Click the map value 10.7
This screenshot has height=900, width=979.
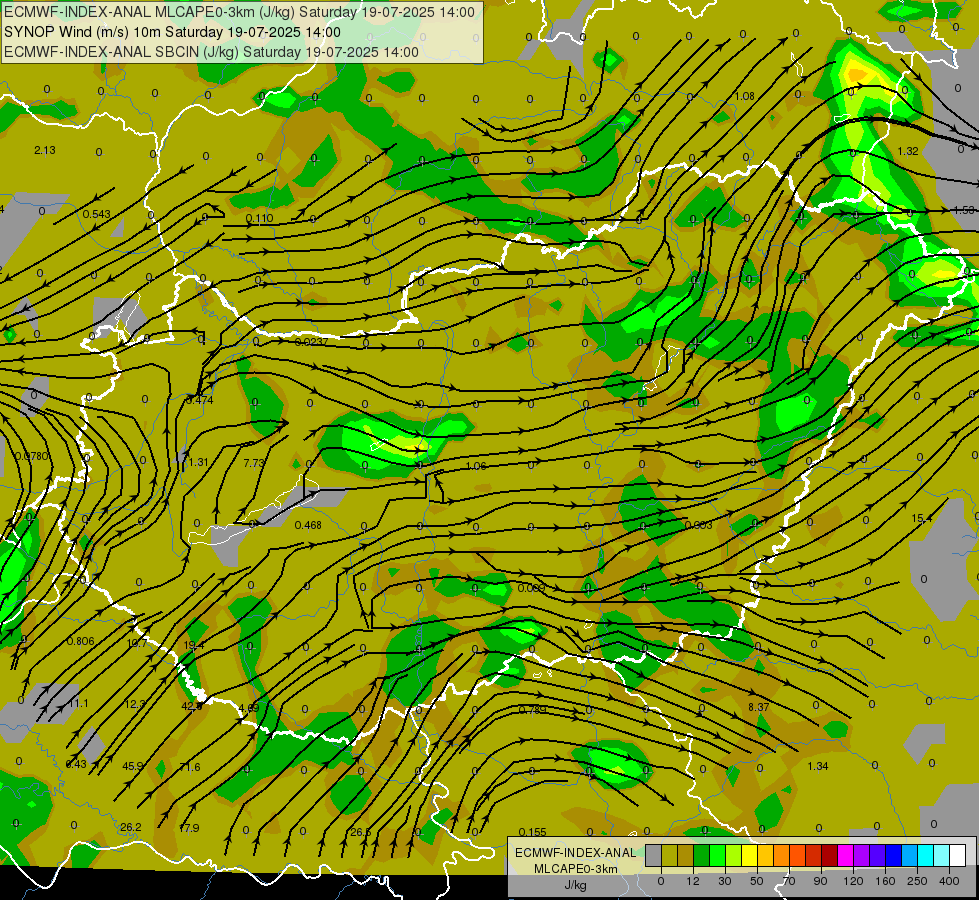coord(137,643)
